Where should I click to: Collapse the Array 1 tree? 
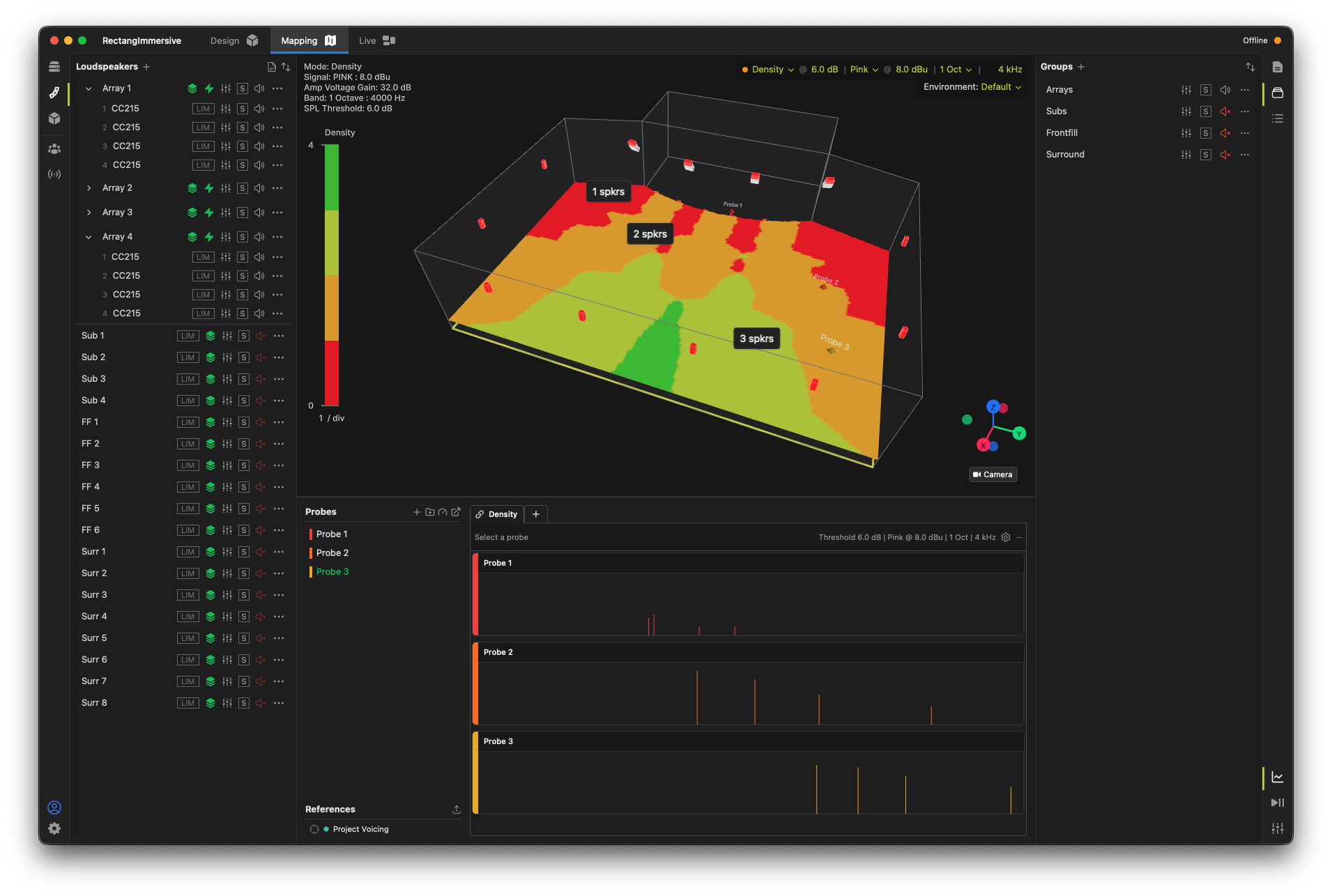89,88
